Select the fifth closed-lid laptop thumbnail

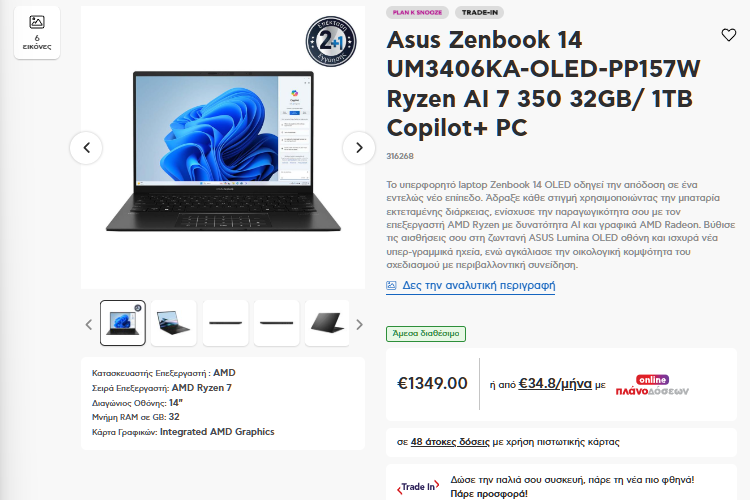click(327, 323)
